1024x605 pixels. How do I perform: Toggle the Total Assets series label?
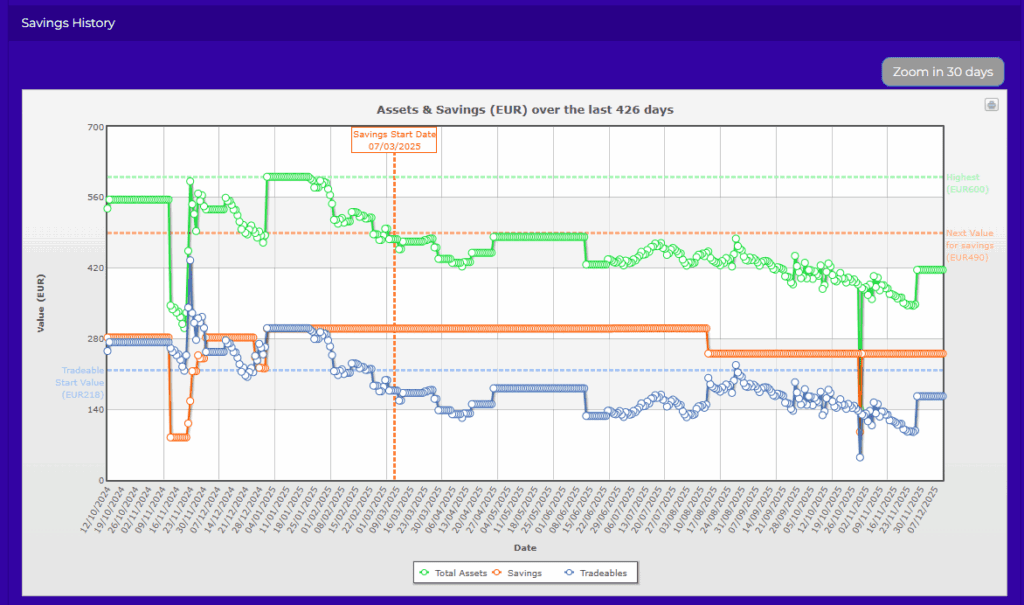(460, 573)
